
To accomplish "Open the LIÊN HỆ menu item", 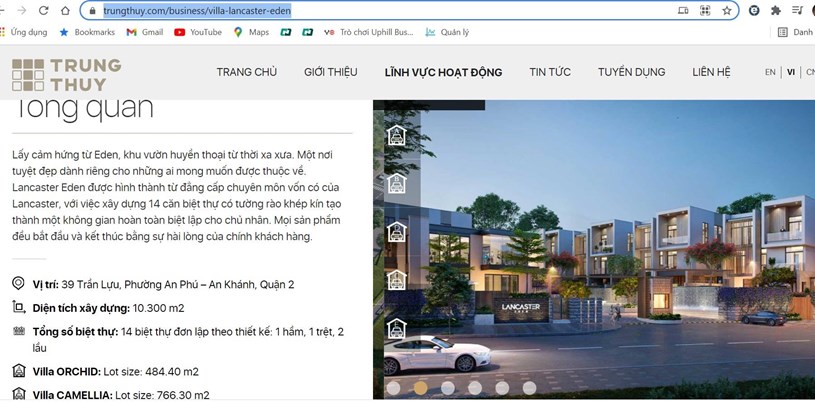I will click(711, 72).
